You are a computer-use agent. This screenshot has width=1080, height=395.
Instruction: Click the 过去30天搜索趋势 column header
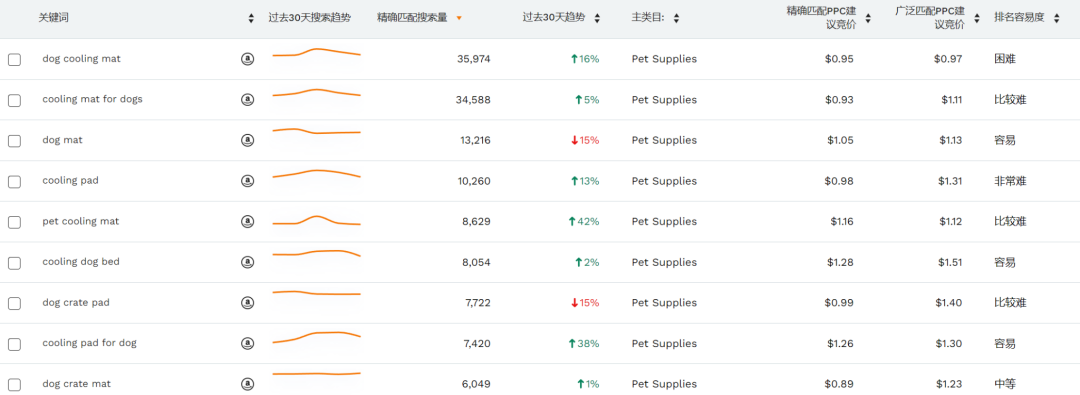pyautogui.click(x=309, y=18)
